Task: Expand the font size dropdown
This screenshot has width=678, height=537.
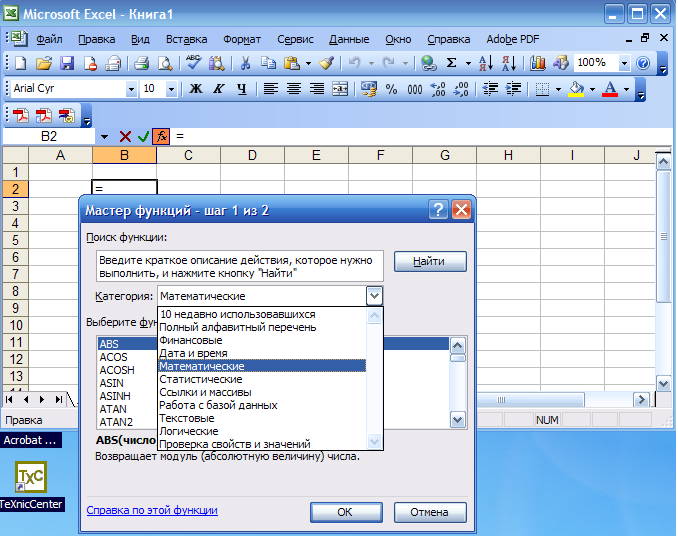Action: click(171, 89)
